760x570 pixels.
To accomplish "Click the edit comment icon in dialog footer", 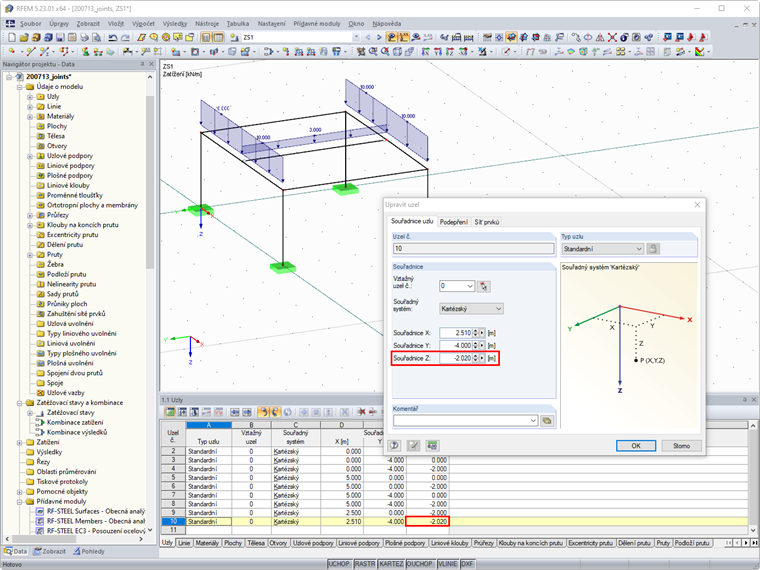I will click(413, 445).
